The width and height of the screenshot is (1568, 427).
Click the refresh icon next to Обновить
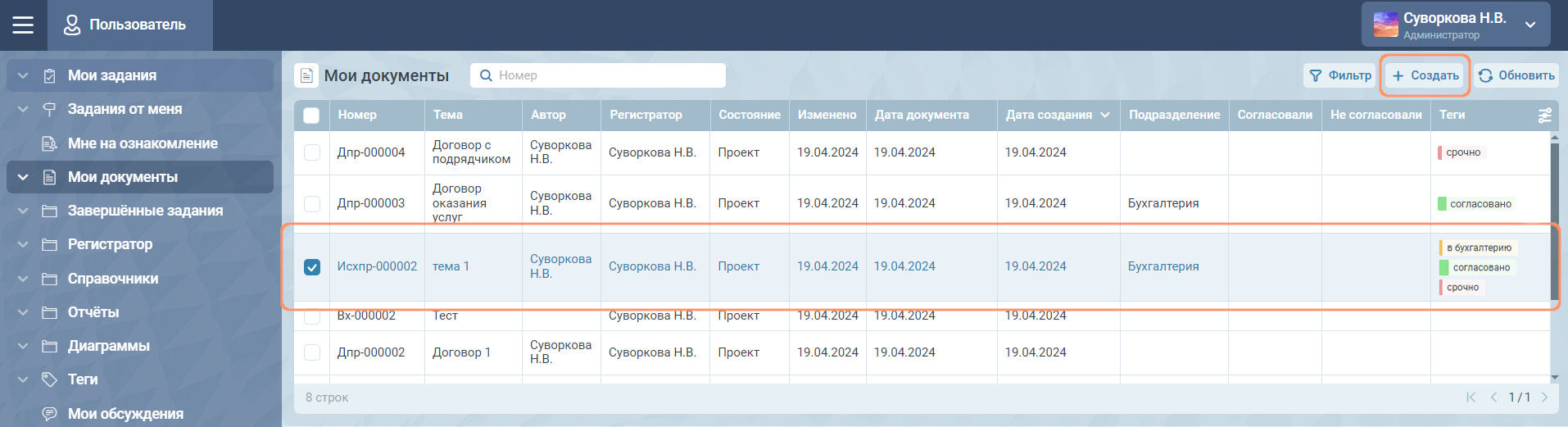[x=1485, y=75]
